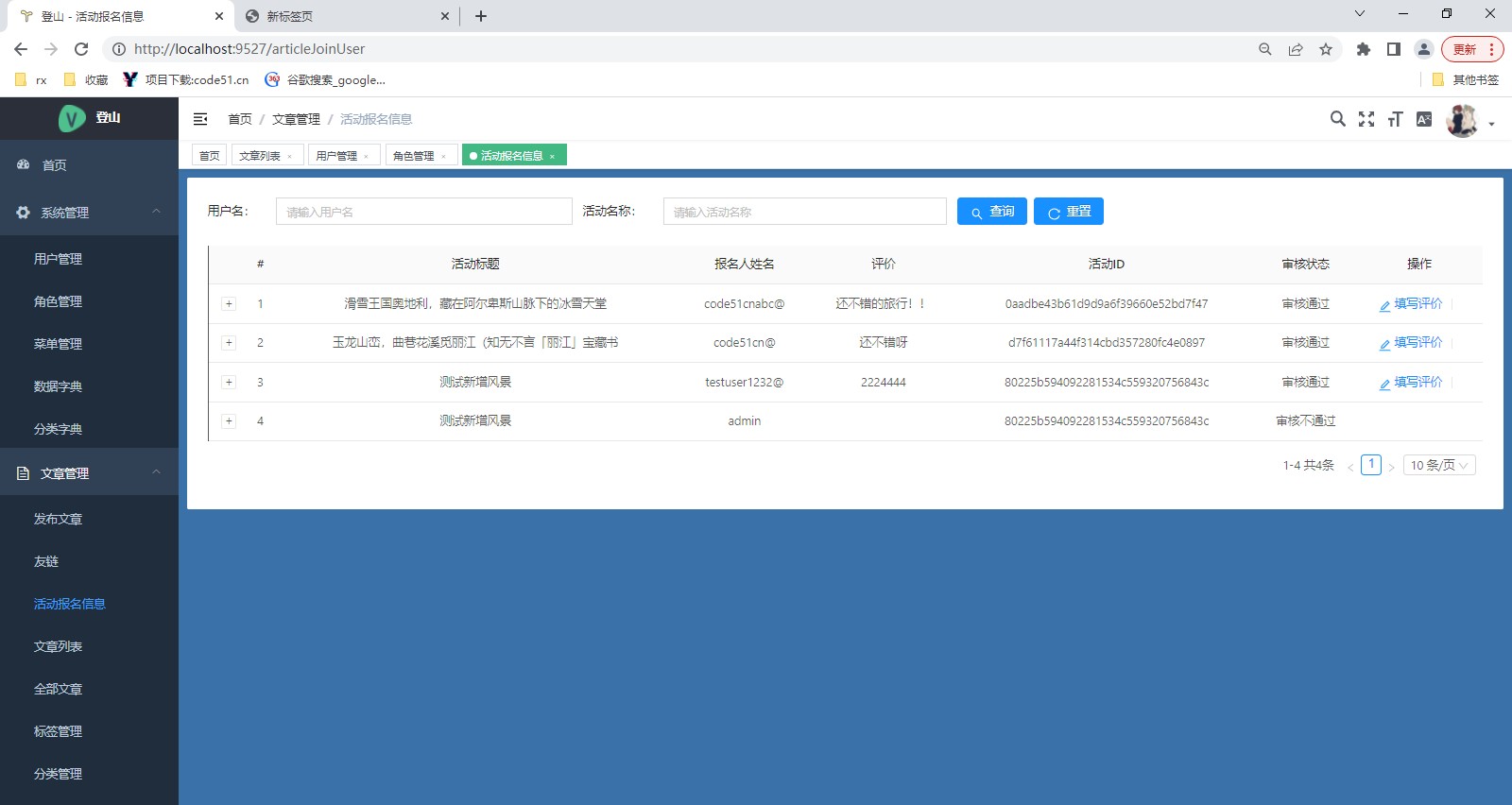Viewport: 1512px width, 805px height.
Task: Focus the 活动名称 input field
Action: 805,212
